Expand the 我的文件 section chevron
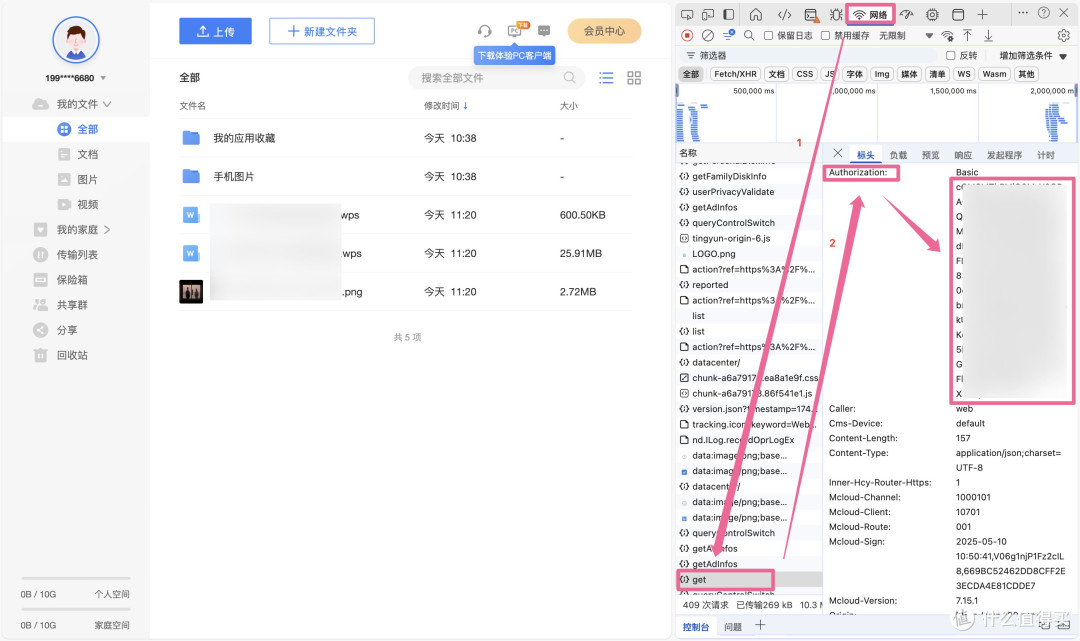The image size is (1080, 641). click(107, 104)
